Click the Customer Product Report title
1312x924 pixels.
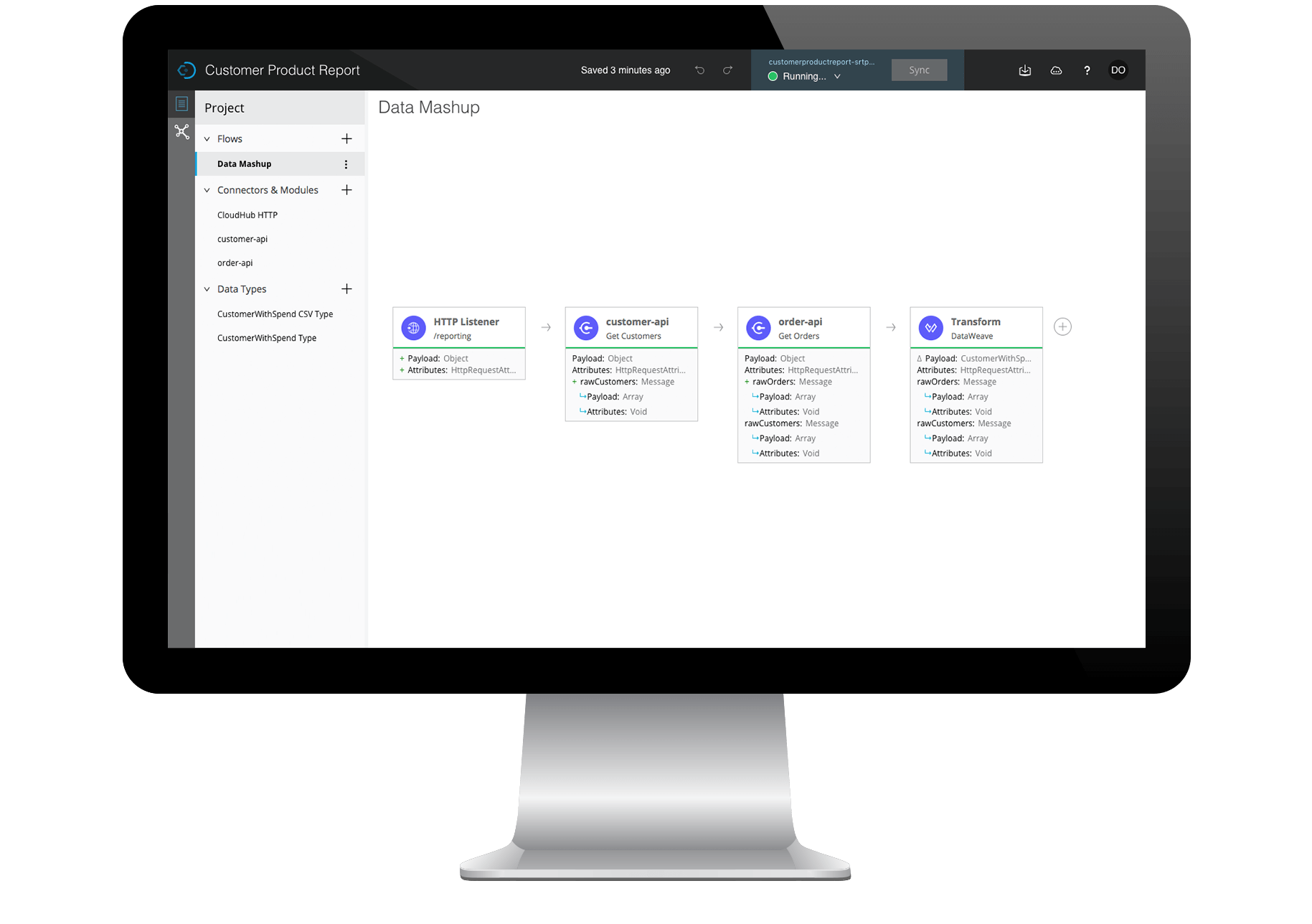click(282, 70)
